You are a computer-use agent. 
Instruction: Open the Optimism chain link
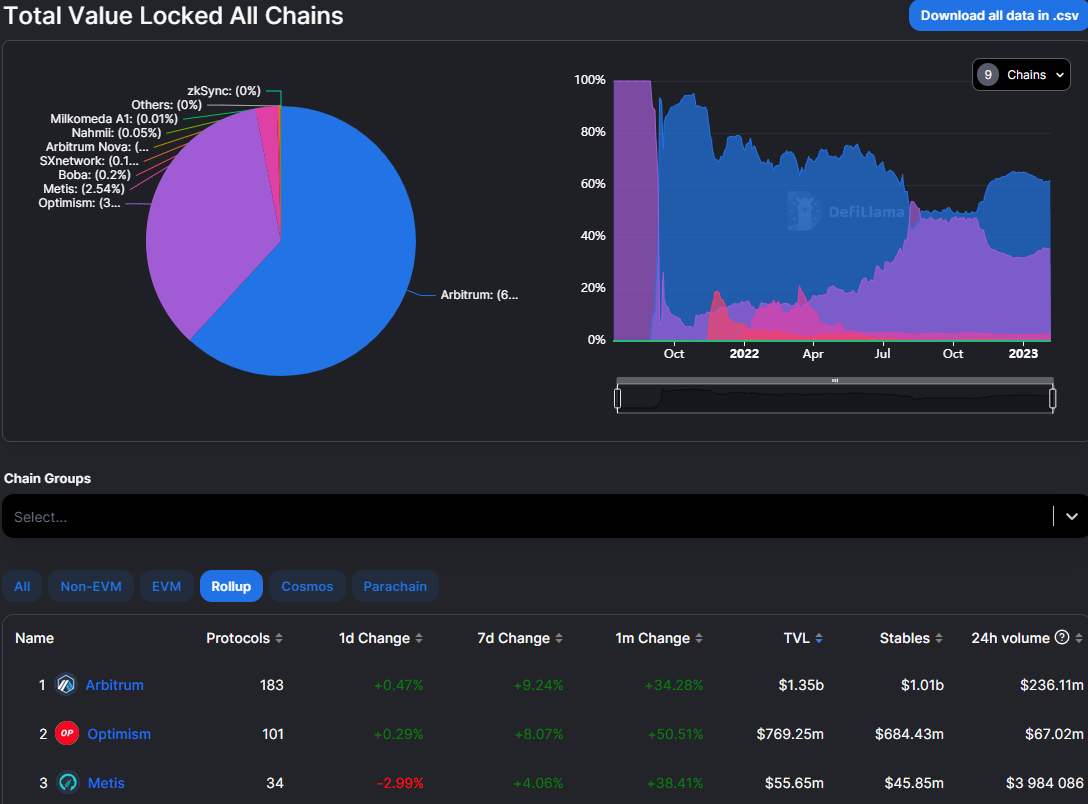point(119,734)
